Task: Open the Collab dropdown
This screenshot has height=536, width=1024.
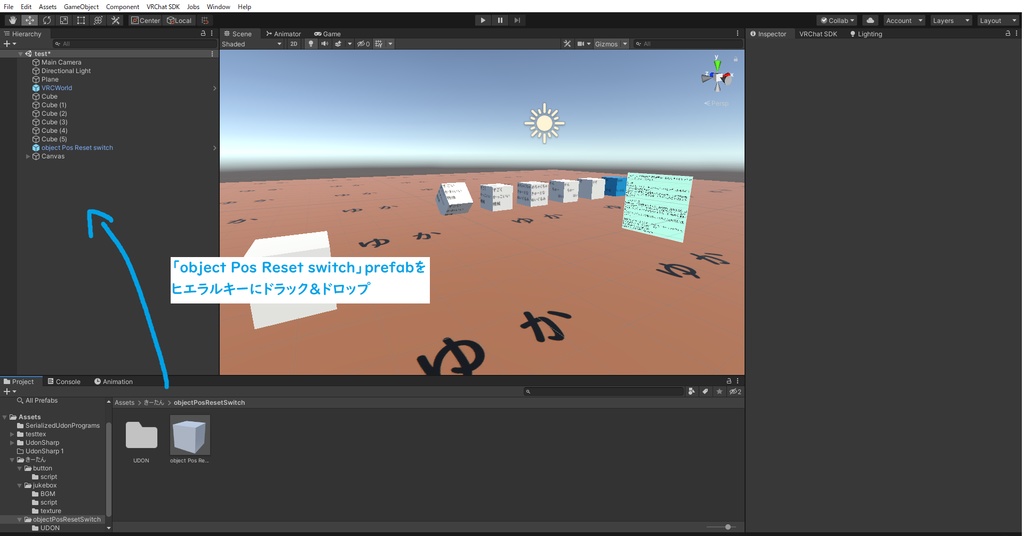Action: (837, 20)
